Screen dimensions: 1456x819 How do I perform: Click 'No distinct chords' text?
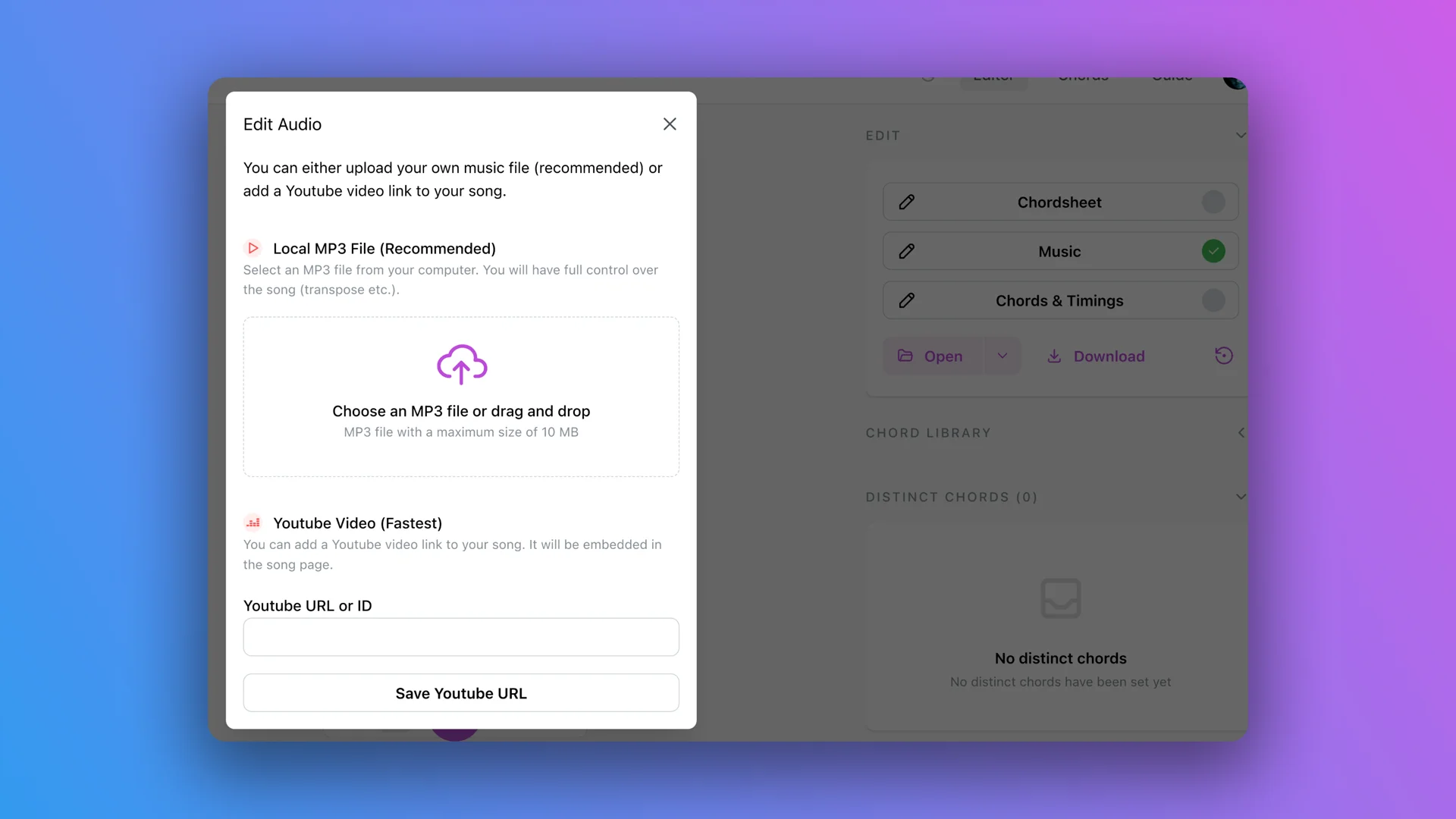click(1061, 658)
